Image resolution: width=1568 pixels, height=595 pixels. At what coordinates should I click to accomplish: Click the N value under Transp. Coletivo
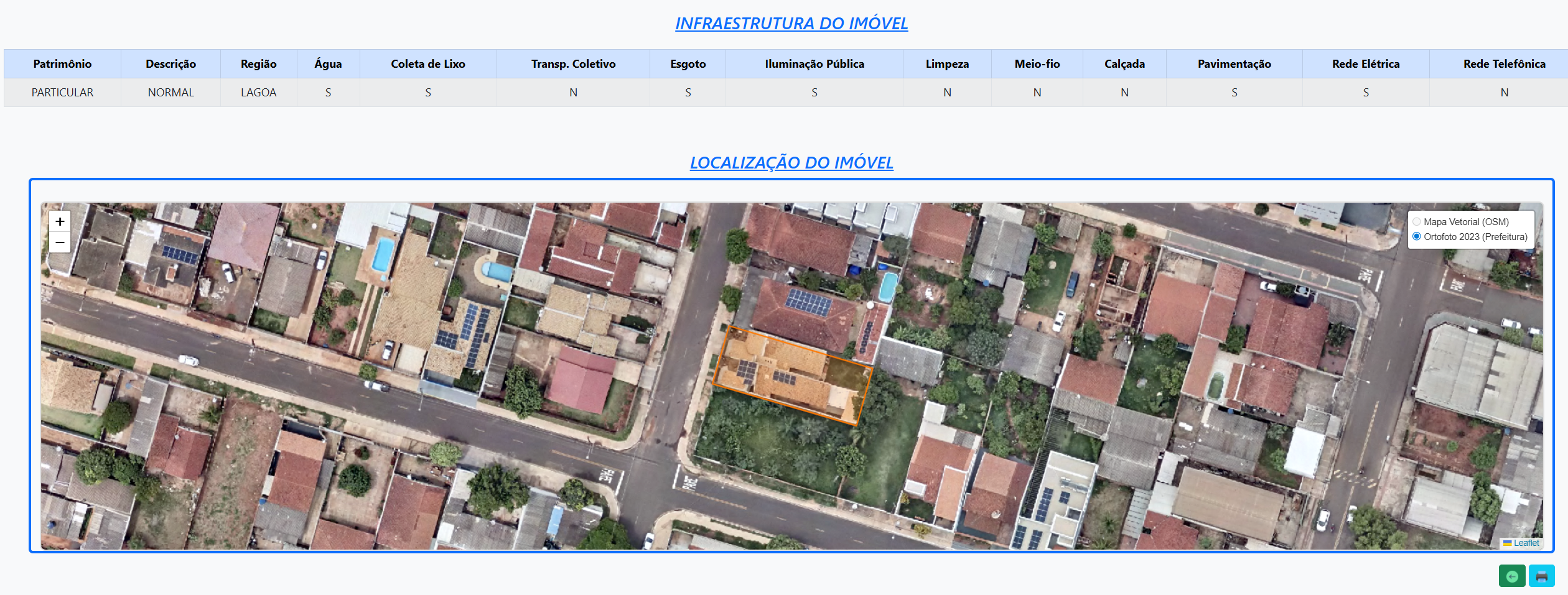pyautogui.click(x=573, y=93)
